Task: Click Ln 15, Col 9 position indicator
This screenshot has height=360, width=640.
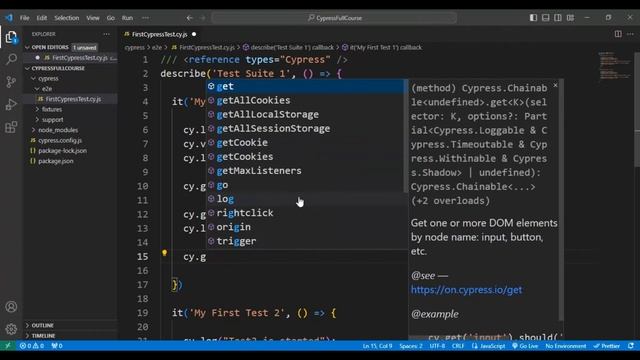Action: click(x=377, y=346)
